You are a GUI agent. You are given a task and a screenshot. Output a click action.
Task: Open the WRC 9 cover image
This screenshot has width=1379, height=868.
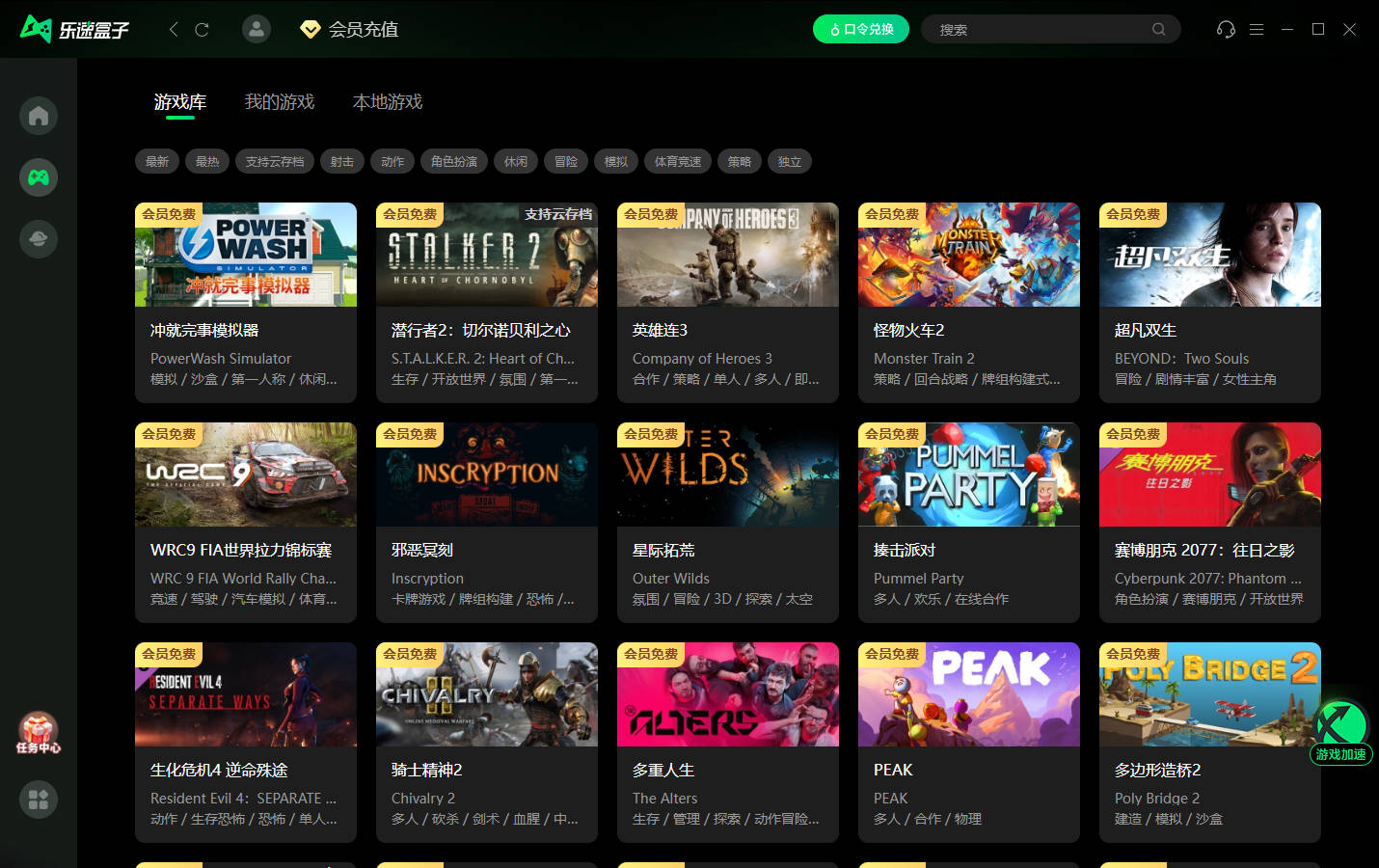pyautogui.click(x=246, y=475)
